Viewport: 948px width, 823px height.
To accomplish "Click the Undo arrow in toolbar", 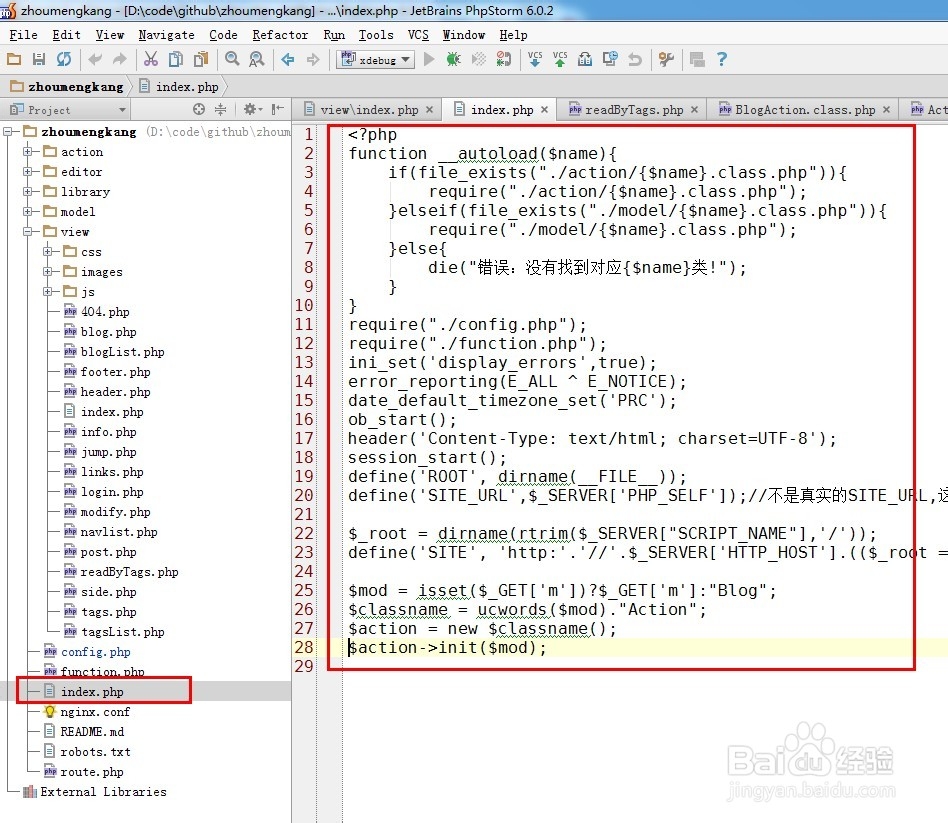I will [95, 59].
